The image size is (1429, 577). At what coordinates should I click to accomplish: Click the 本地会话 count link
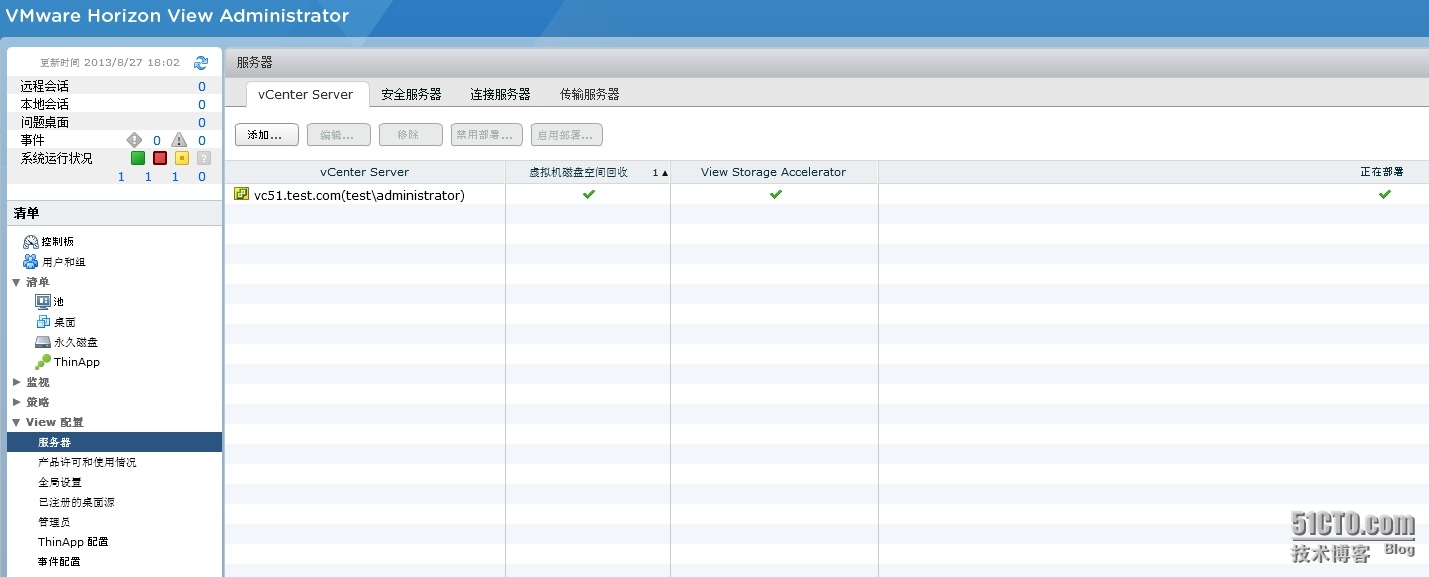201,105
